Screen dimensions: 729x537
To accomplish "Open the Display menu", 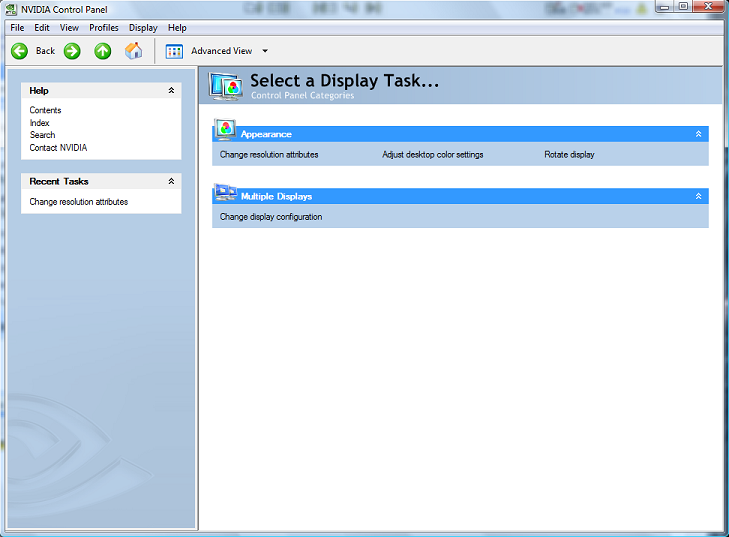I will point(143,28).
